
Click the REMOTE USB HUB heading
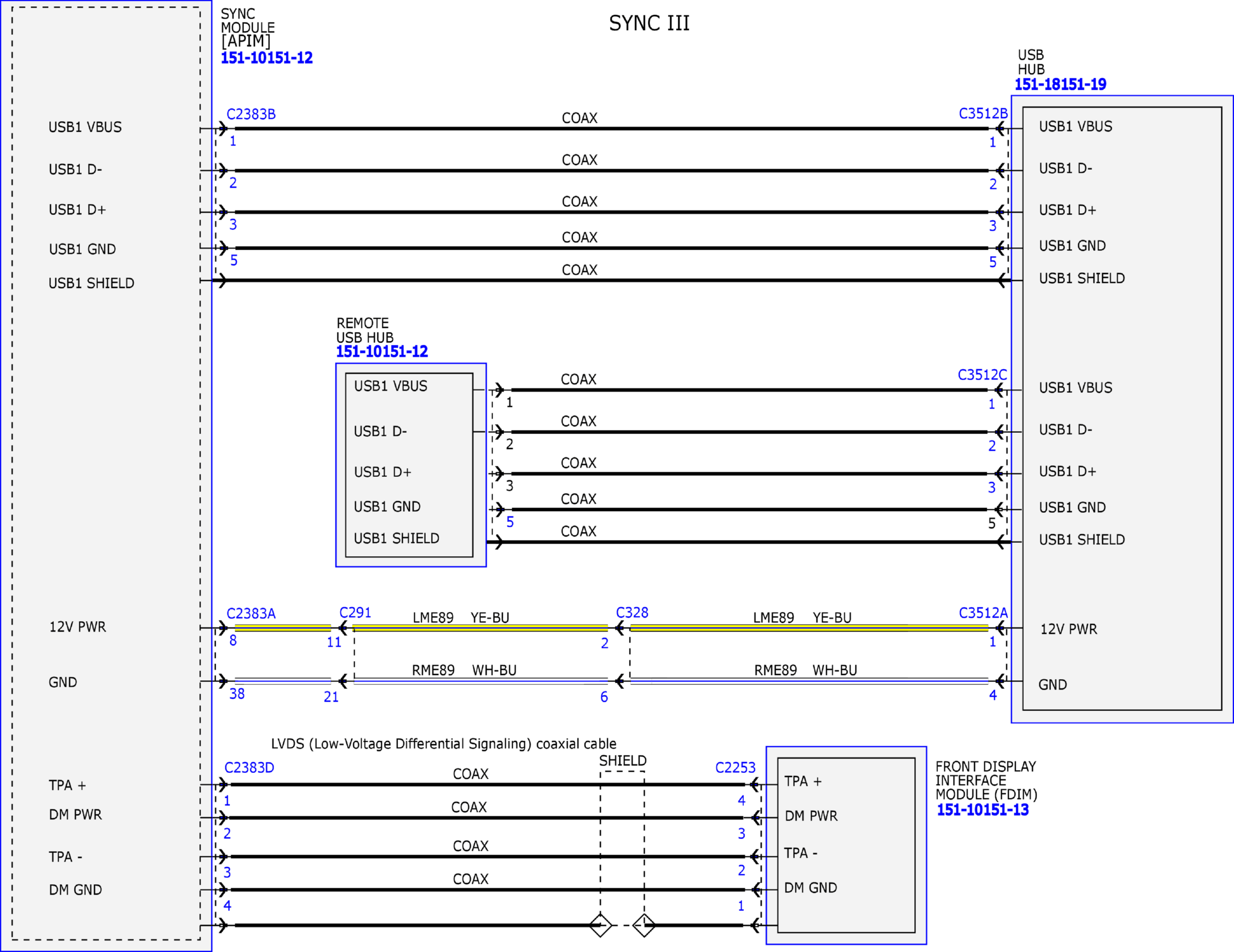(x=365, y=330)
